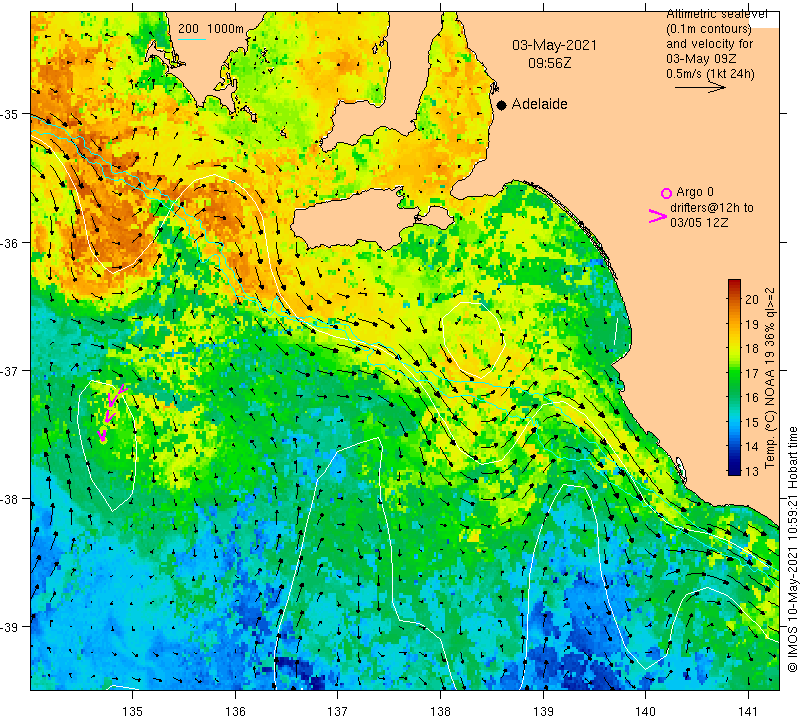Click the magenta drifter track near 135°E
The image size is (800, 720).
point(110,412)
